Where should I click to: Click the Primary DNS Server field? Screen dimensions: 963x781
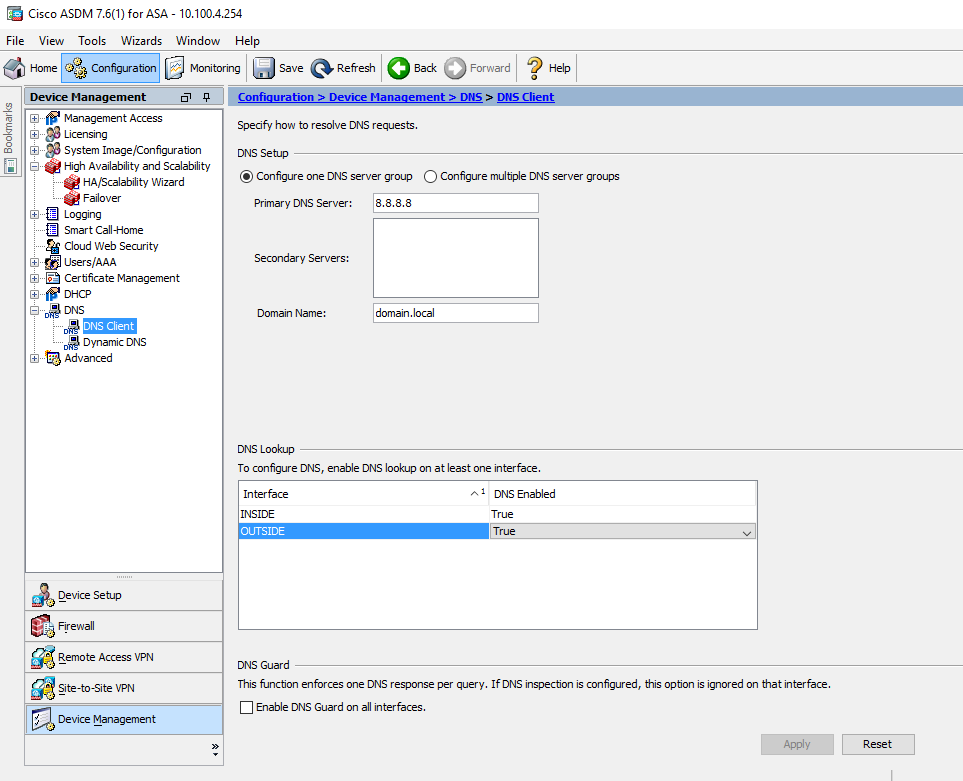coord(455,203)
